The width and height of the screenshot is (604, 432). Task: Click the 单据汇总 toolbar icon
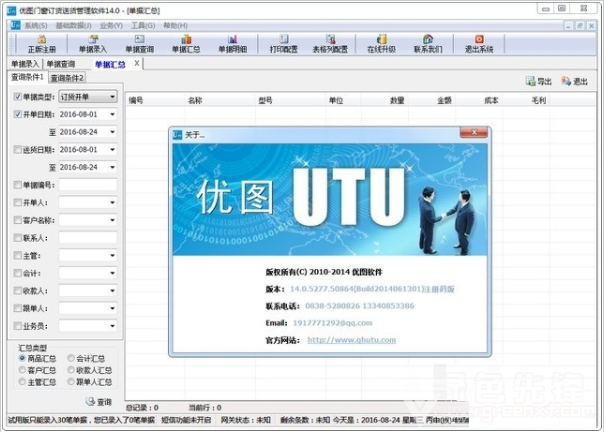pyautogui.click(x=186, y=44)
